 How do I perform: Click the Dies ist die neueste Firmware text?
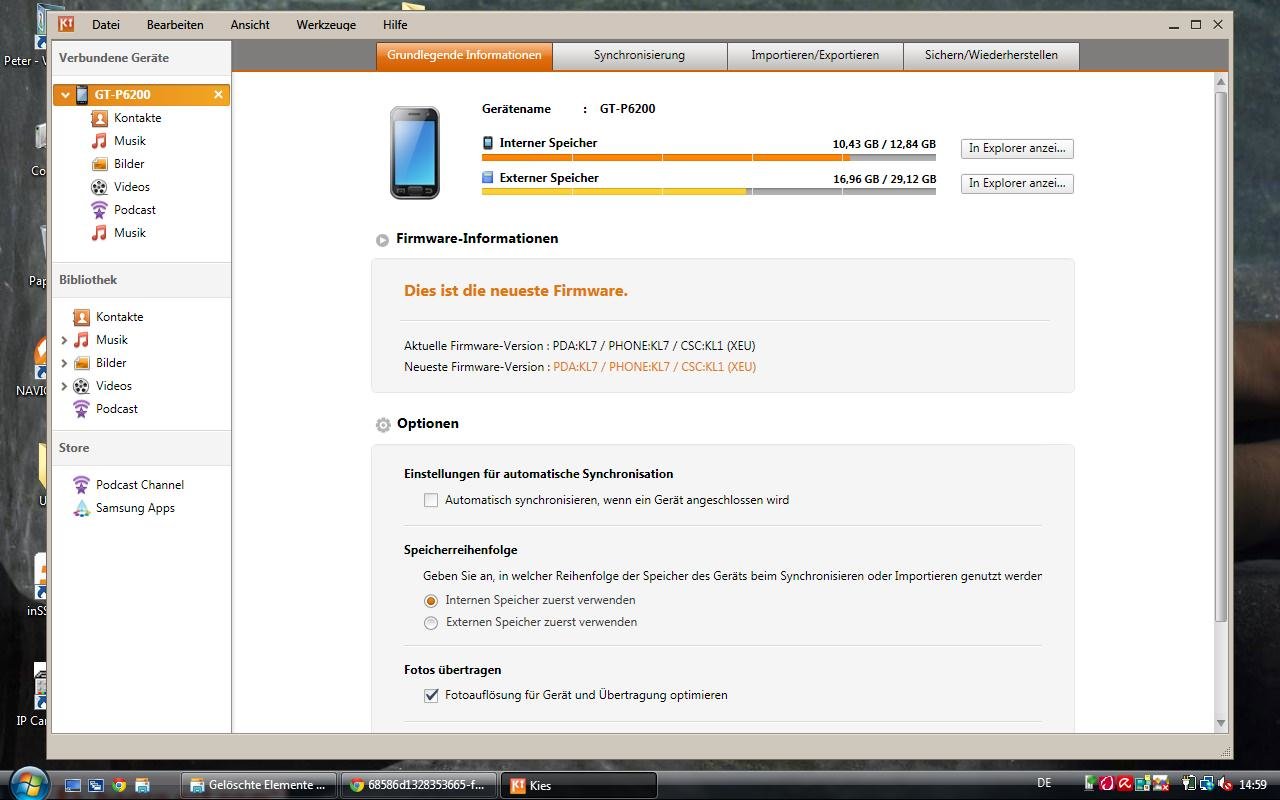[x=516, y=291]
